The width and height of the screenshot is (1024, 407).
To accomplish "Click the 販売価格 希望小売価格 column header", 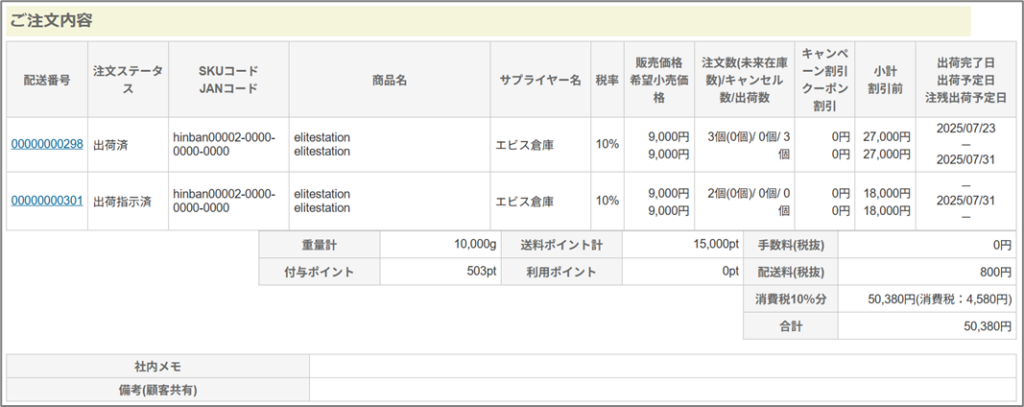I will (658, 80).
